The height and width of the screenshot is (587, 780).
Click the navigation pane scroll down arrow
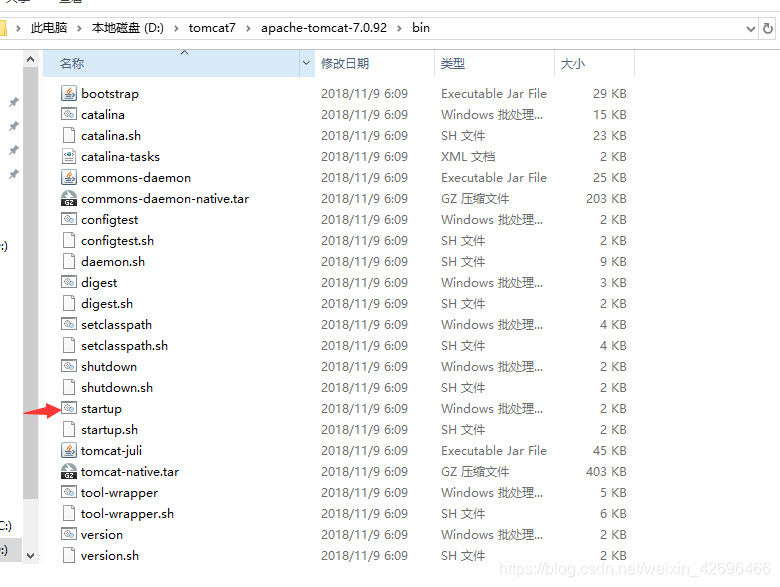tap(30, 556)
